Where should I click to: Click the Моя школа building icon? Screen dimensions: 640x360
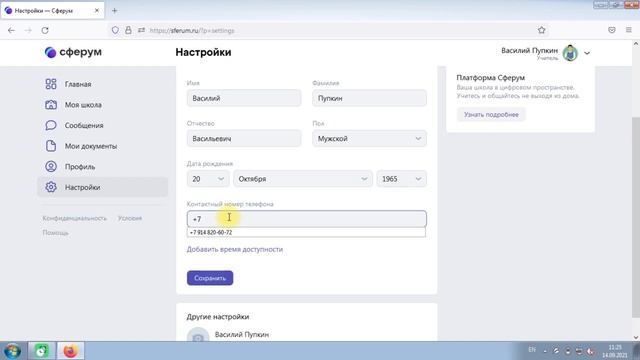click(51, 105)
